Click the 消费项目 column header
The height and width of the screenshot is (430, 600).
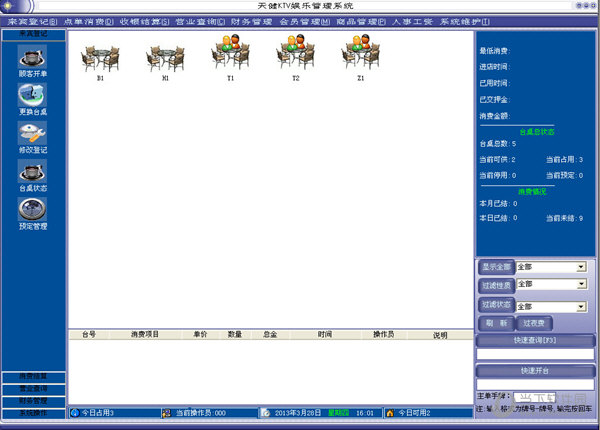pos(145,335)
